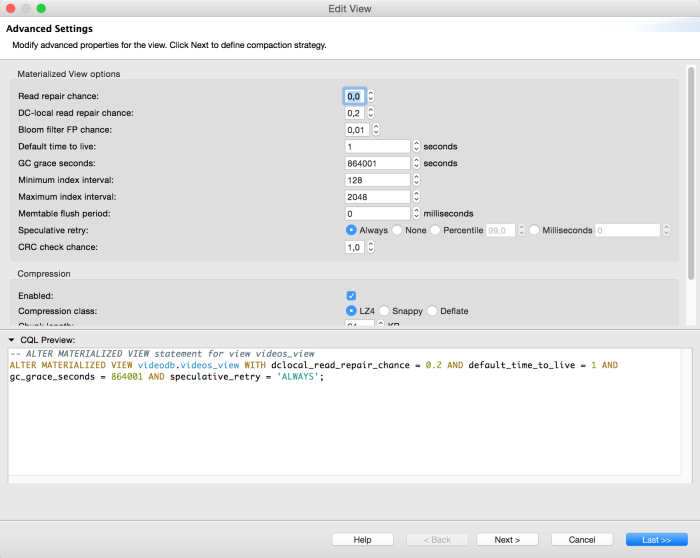The image size is (700, 558).
Task: Collapse the CQL Preview section
Action: 12,340
